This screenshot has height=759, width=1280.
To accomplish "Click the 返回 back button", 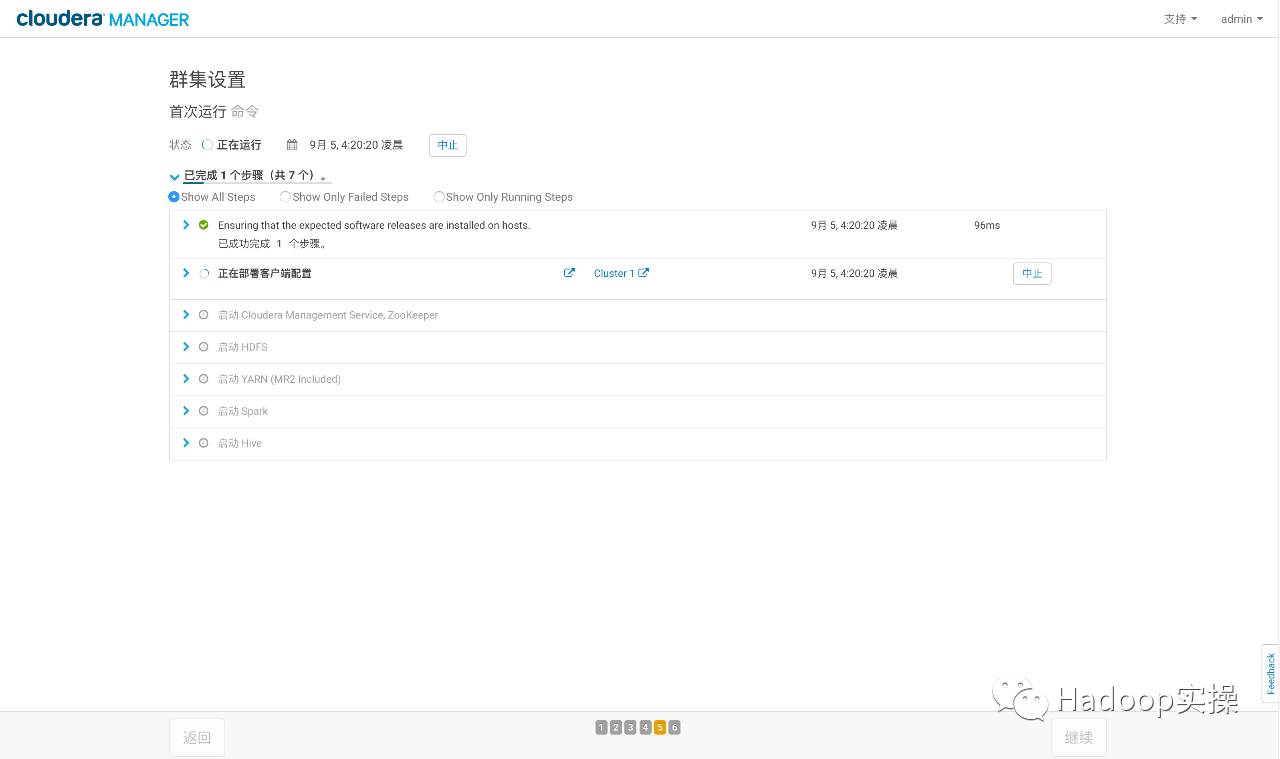I will (197, 738).
